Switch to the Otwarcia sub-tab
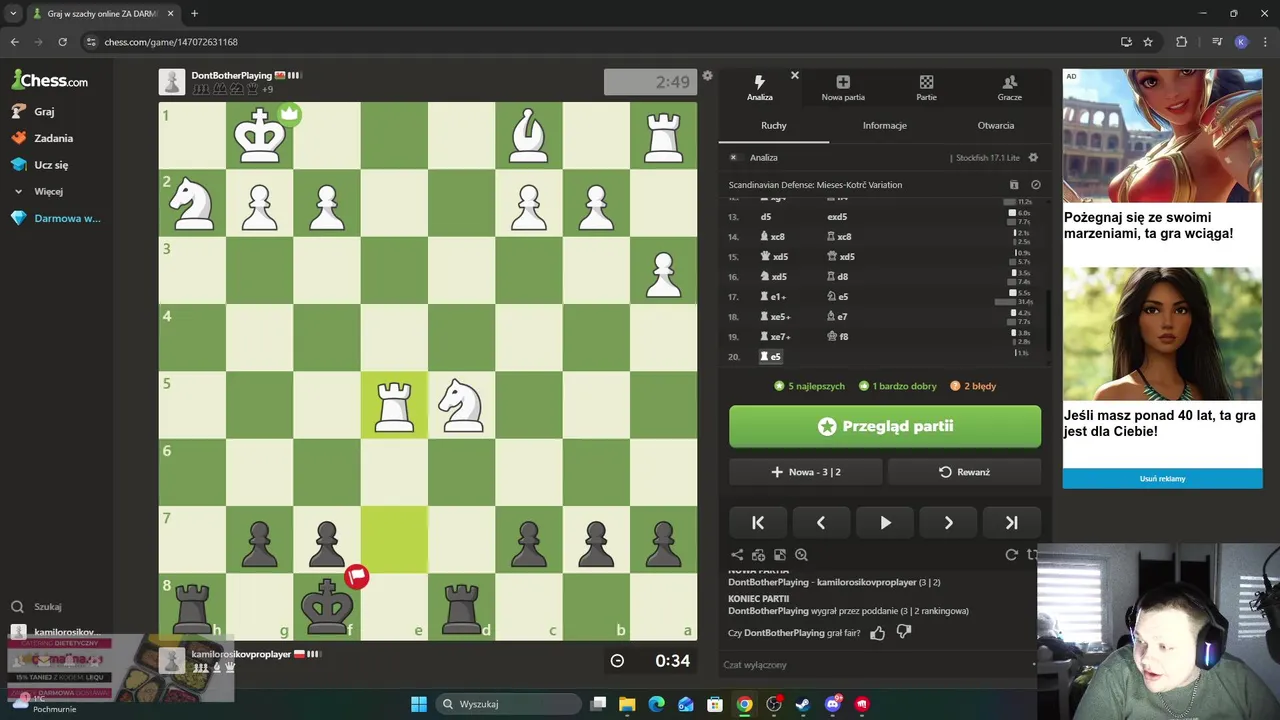Image resolution: width=1280 pixels, height=720 pixels. pos(995,125)
